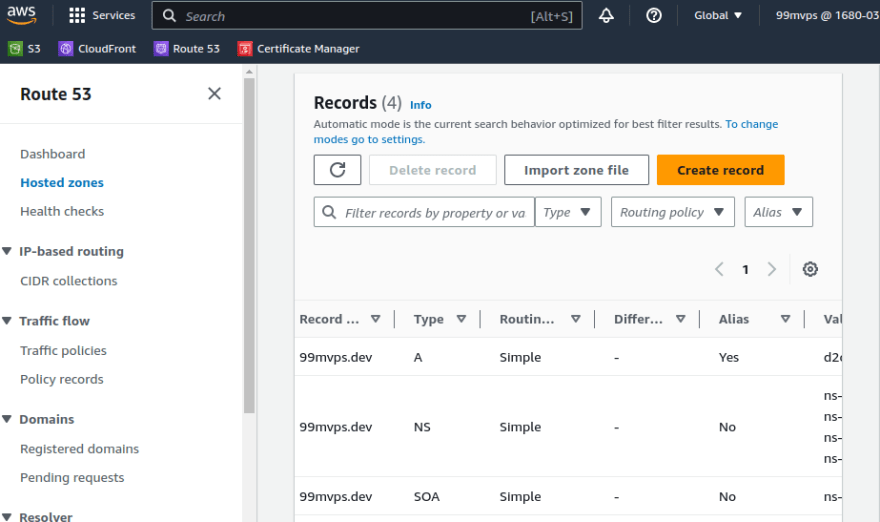The width and height of the screenshot is (880, 522).
Task: Open the Records Info link
Action: [x=420, y=105]
